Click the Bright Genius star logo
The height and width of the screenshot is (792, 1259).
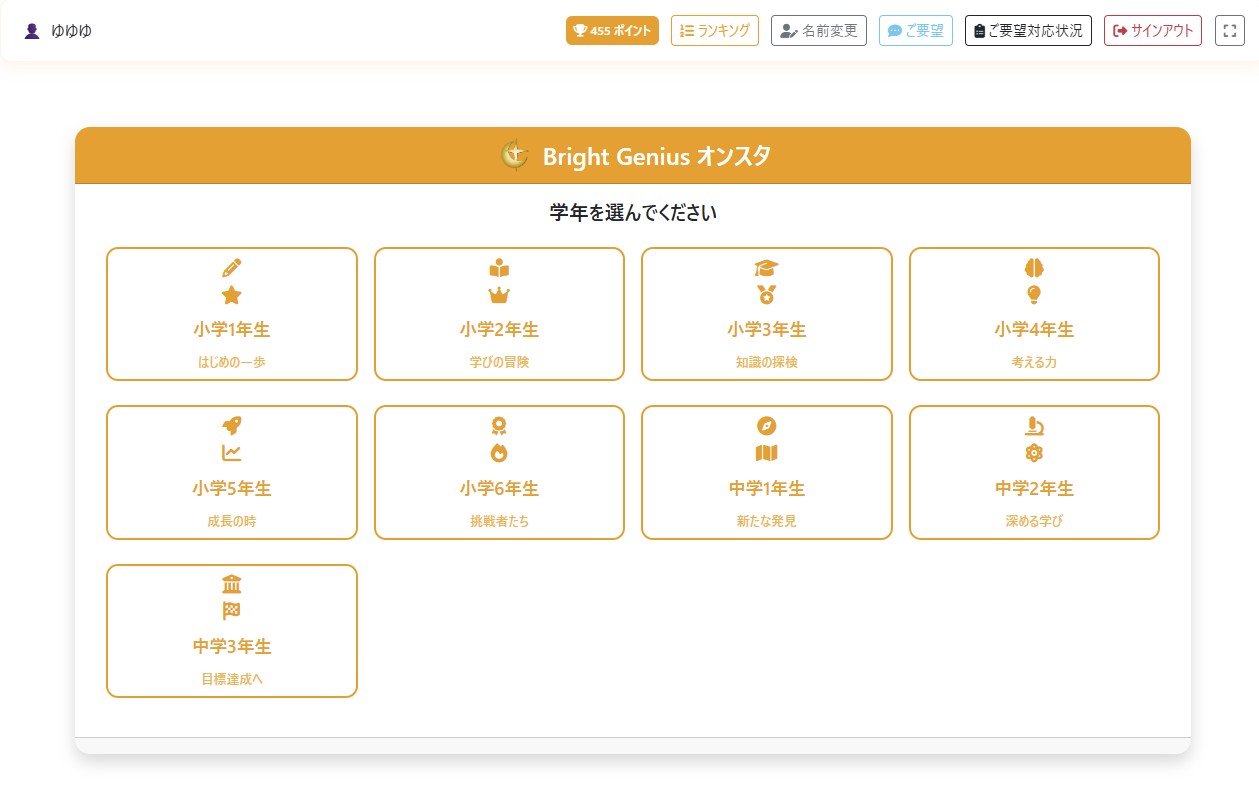514,156
